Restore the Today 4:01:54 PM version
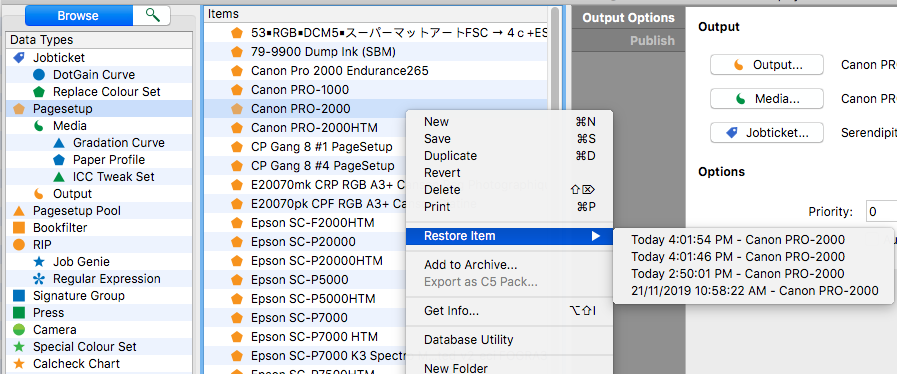The height and width of the screenshot is (374, 897). [754, 240]
